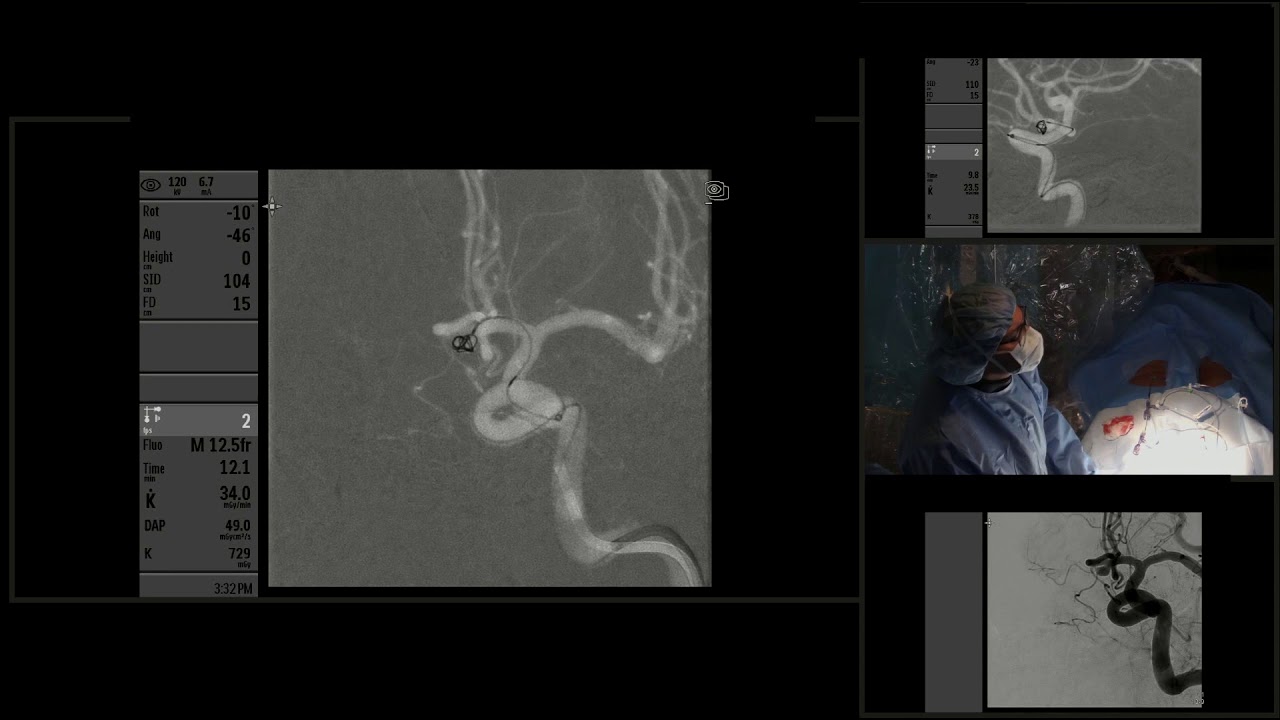This screenshot has height=720, width=1280.
Task: Click the FD value 15 in the top-right panel
Action: click(x=974, y=96)
